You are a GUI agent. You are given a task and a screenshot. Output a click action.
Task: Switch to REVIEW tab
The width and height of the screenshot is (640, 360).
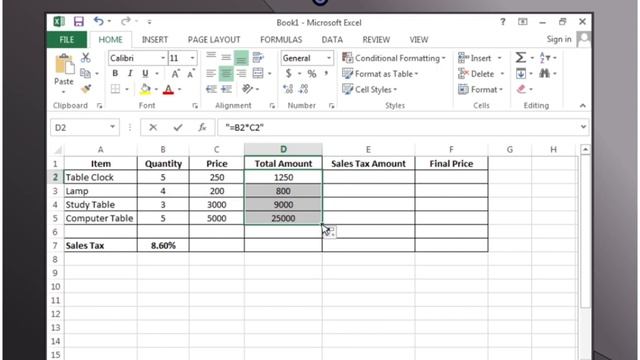tap(376, 40)
